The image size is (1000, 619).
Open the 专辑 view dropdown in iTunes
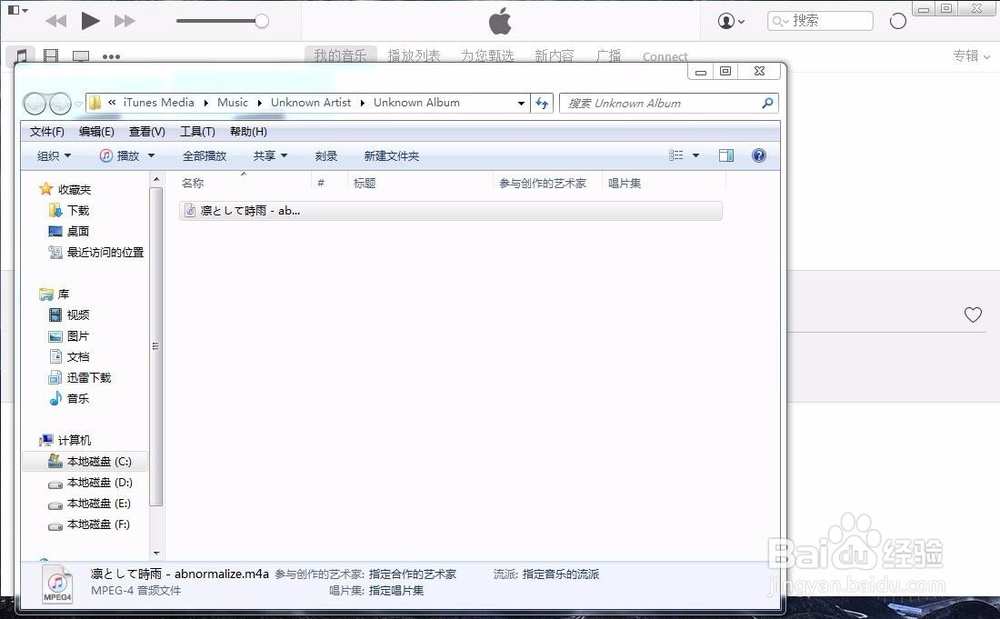[971, 56]
